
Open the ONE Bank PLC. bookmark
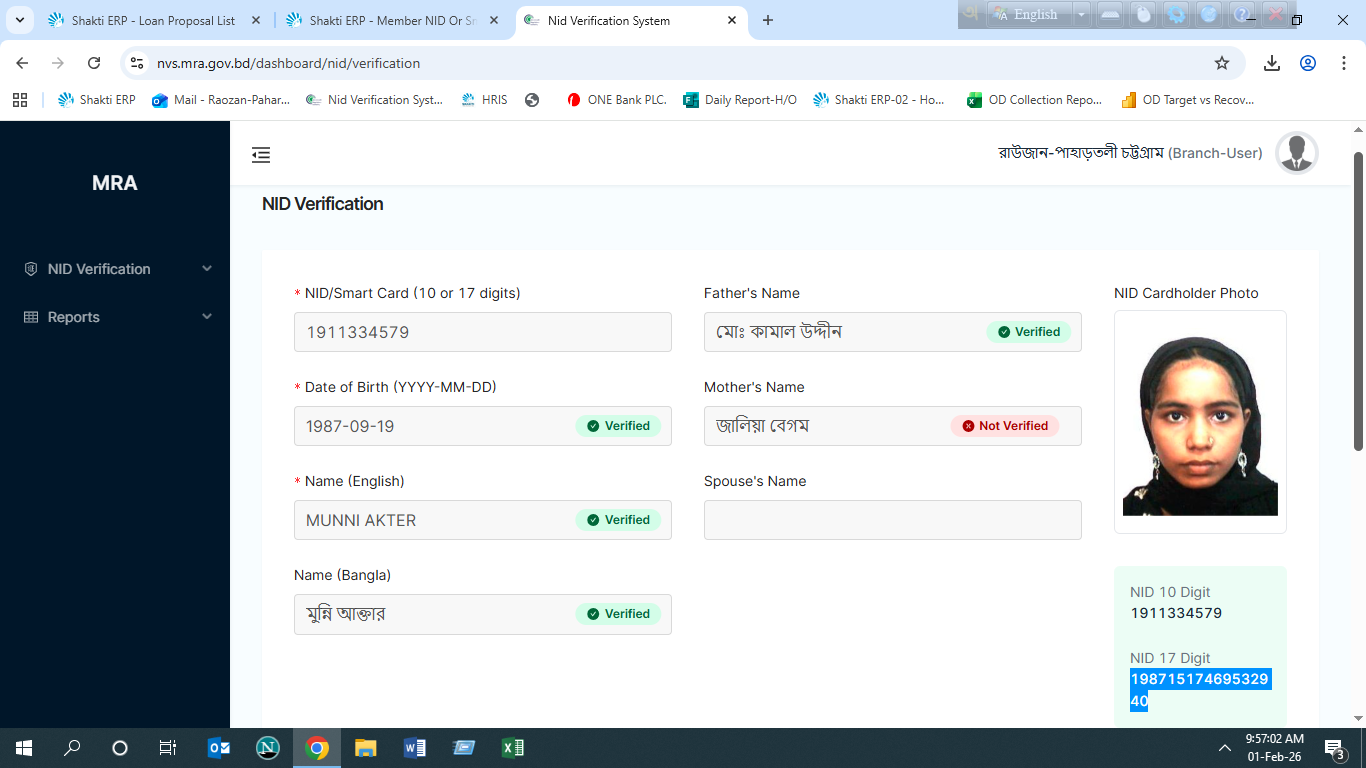(617, 100)
